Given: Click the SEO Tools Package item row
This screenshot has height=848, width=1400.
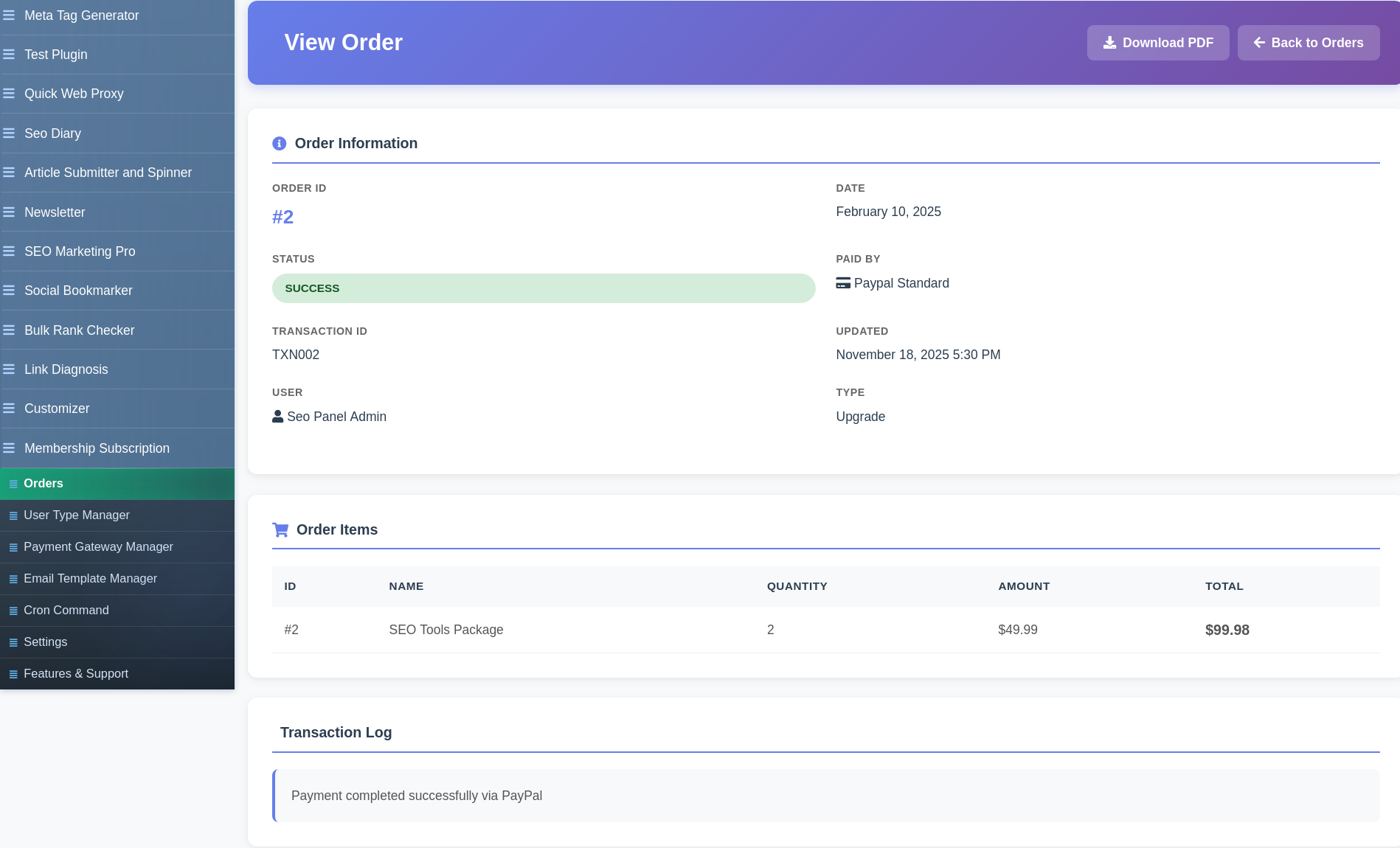Looking at the screenshot, I should [446, 630].
